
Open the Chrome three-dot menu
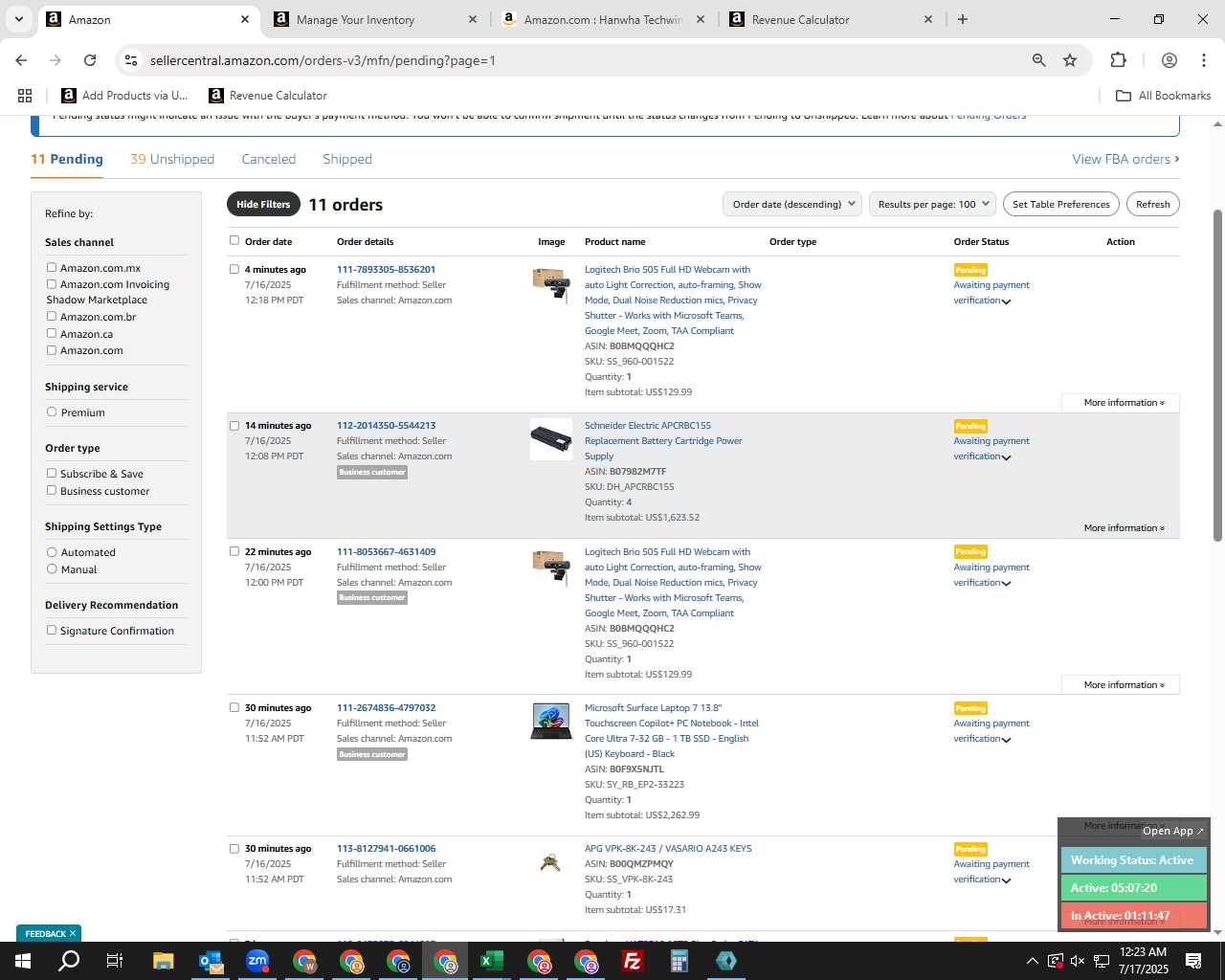(1204, 60)
